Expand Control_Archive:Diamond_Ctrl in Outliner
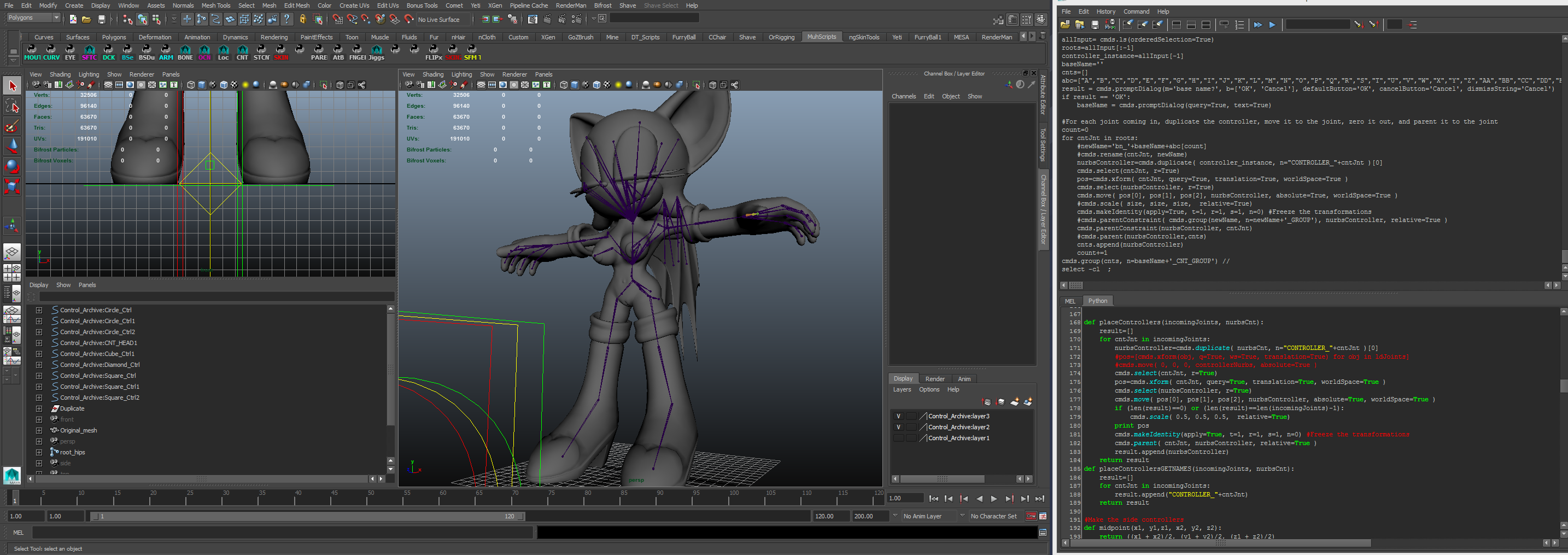Screen dimensions: 1568x555 [x=39, y=365]
